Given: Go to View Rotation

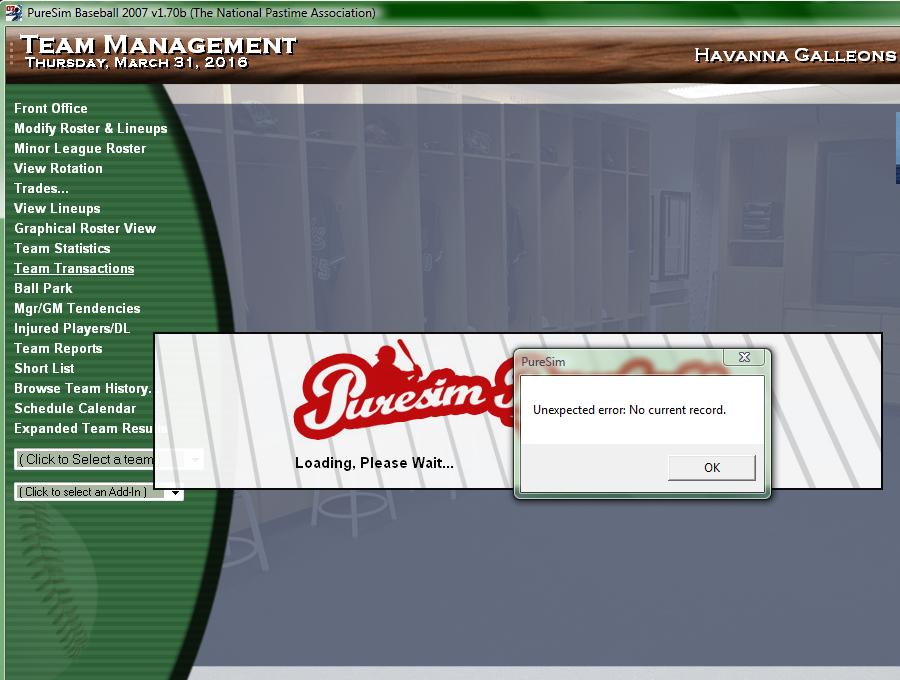Looking at the screenshot, I should 59,169.
